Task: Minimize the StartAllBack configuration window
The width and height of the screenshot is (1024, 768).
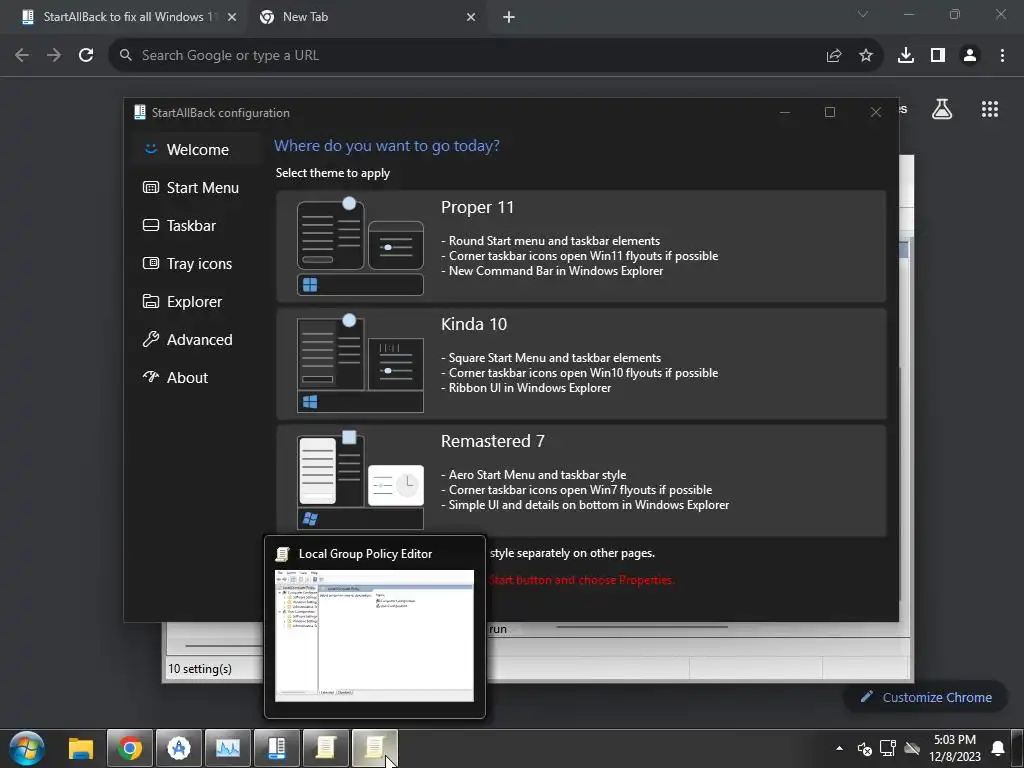Action: click(x=785, y=112)
